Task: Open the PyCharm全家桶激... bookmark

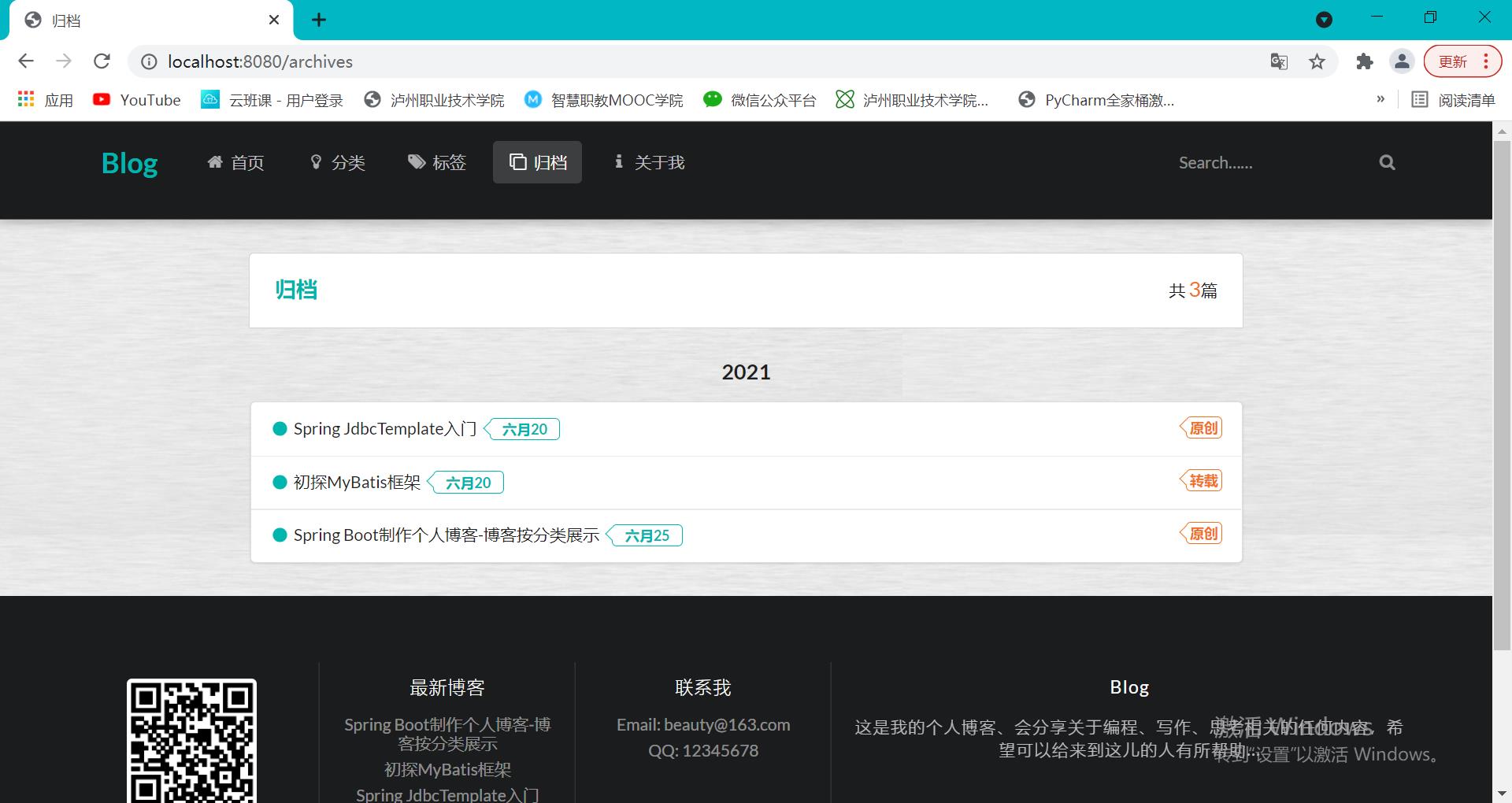Action: point(1096,100)
